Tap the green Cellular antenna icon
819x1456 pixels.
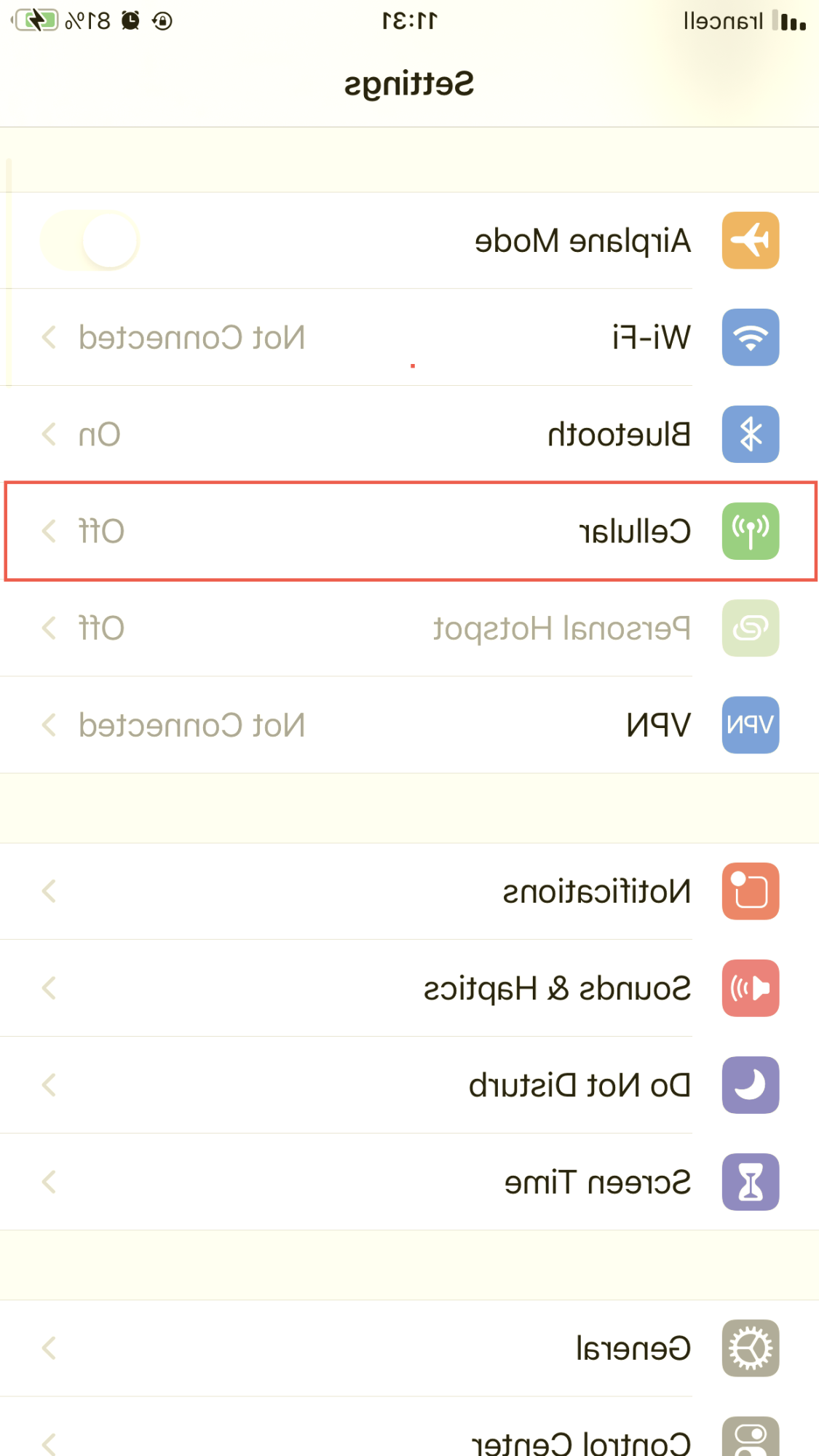[x=750, y=531]
